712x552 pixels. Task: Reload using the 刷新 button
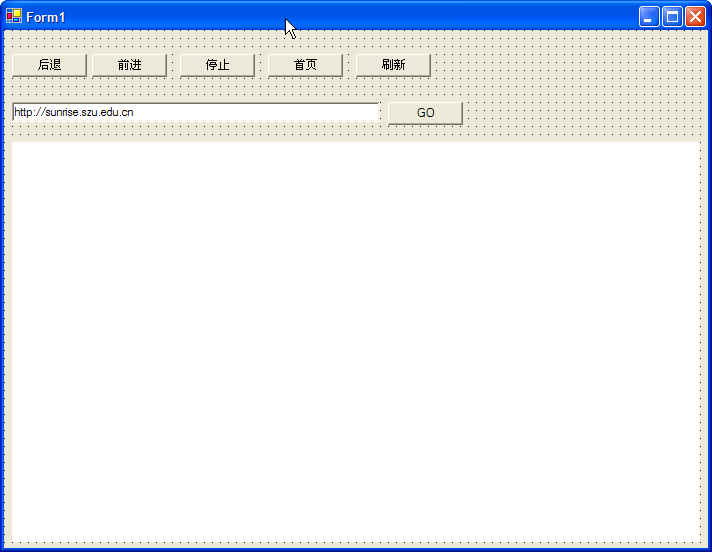point(393,65)
